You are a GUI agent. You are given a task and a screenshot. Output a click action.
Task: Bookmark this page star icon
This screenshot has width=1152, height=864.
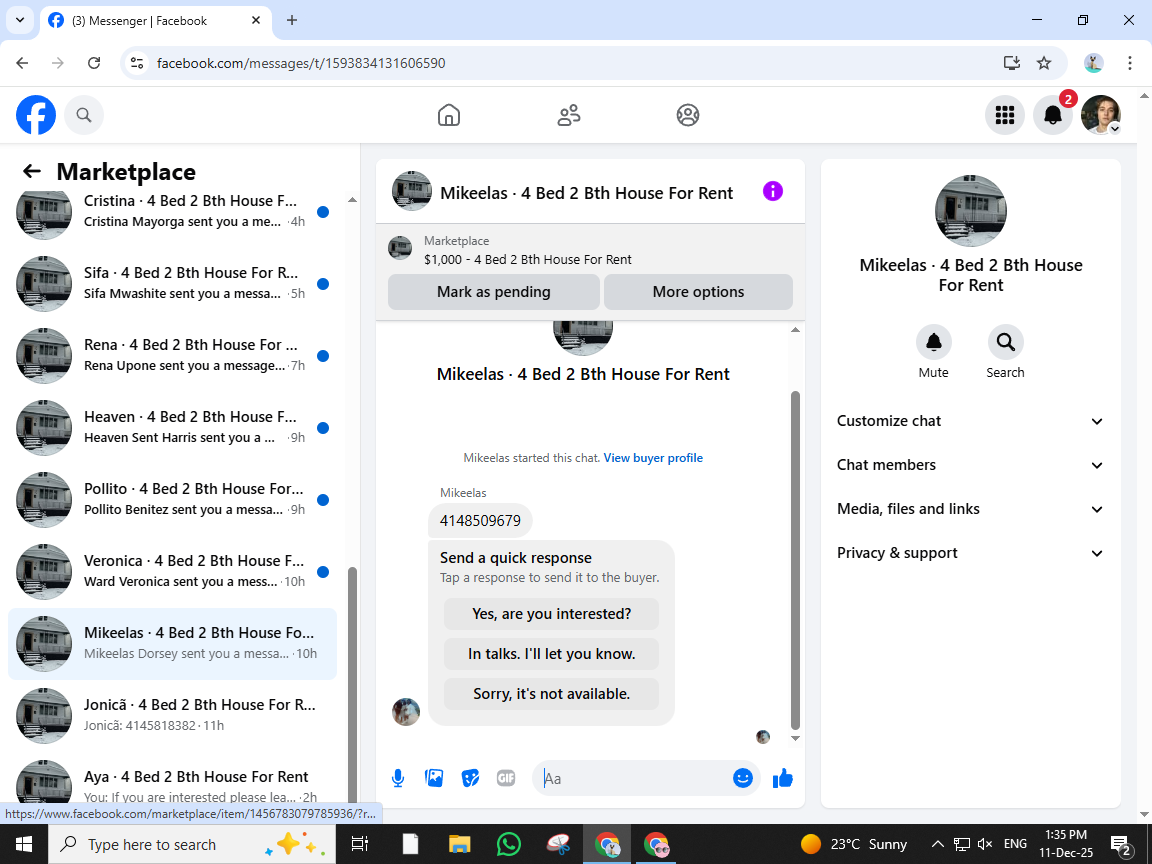[x=1044, y=63]
